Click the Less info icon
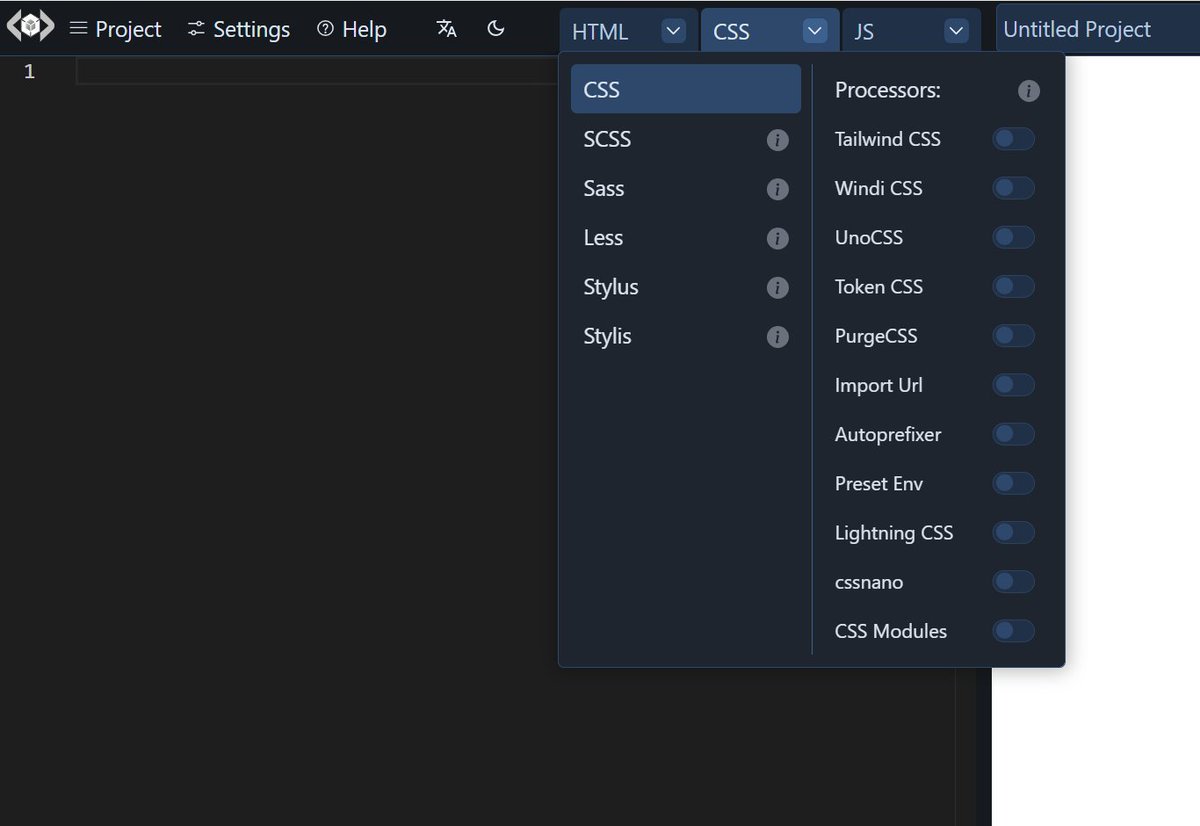 (x=777, y=238)
